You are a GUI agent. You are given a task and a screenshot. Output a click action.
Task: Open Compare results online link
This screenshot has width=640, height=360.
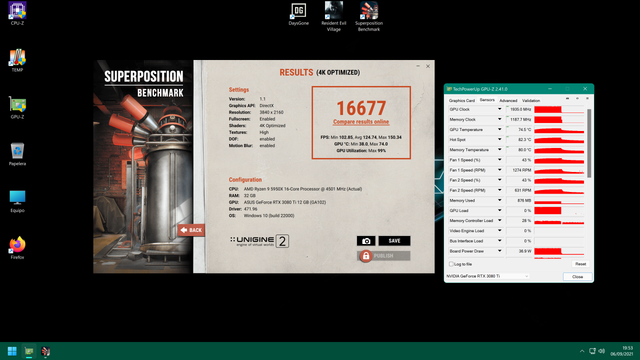click(361, 122)
